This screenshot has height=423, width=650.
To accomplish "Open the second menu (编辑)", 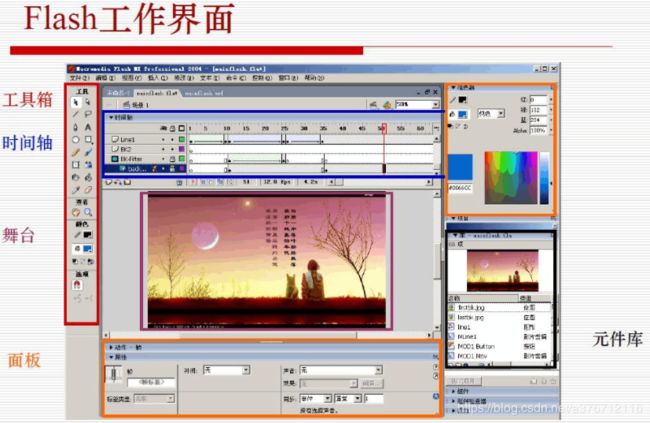I will [x=105, y=78].
